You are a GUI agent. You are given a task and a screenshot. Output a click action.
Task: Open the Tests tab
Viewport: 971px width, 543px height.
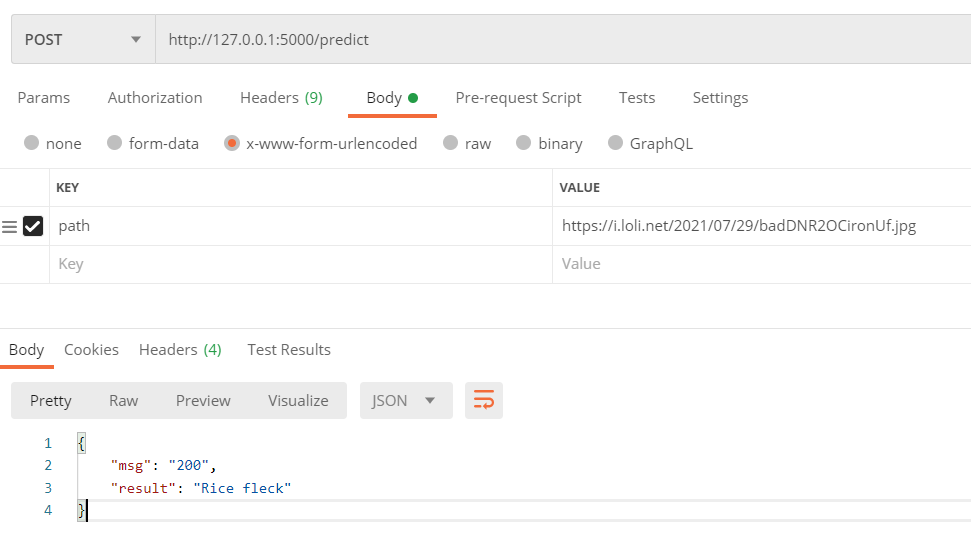637,98
